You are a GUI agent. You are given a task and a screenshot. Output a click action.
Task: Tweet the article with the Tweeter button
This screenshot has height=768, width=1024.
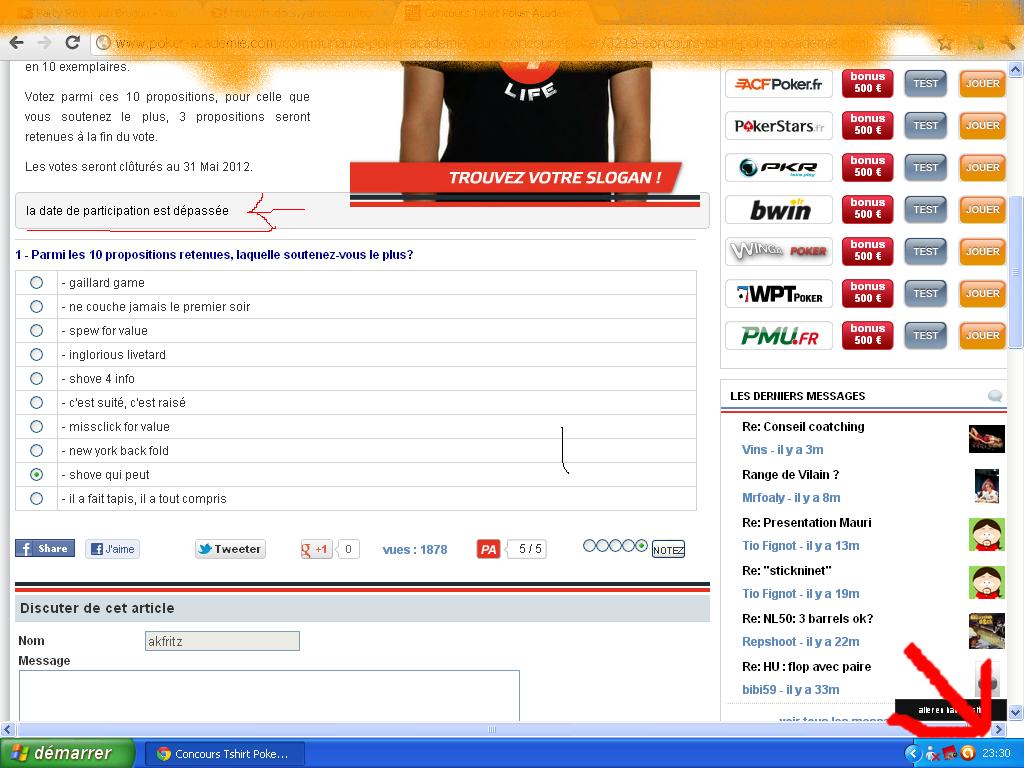pos(230,549)
